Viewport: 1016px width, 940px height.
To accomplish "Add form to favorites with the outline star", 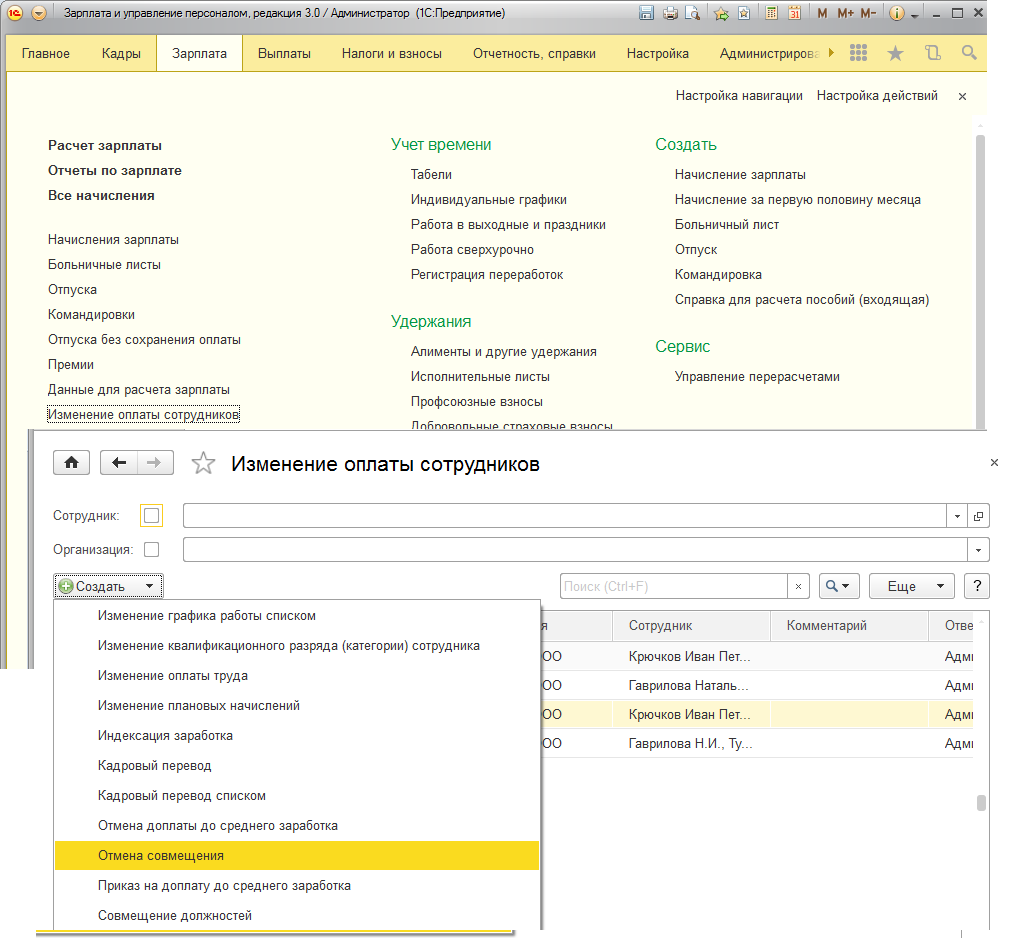I will pos(203,463).
